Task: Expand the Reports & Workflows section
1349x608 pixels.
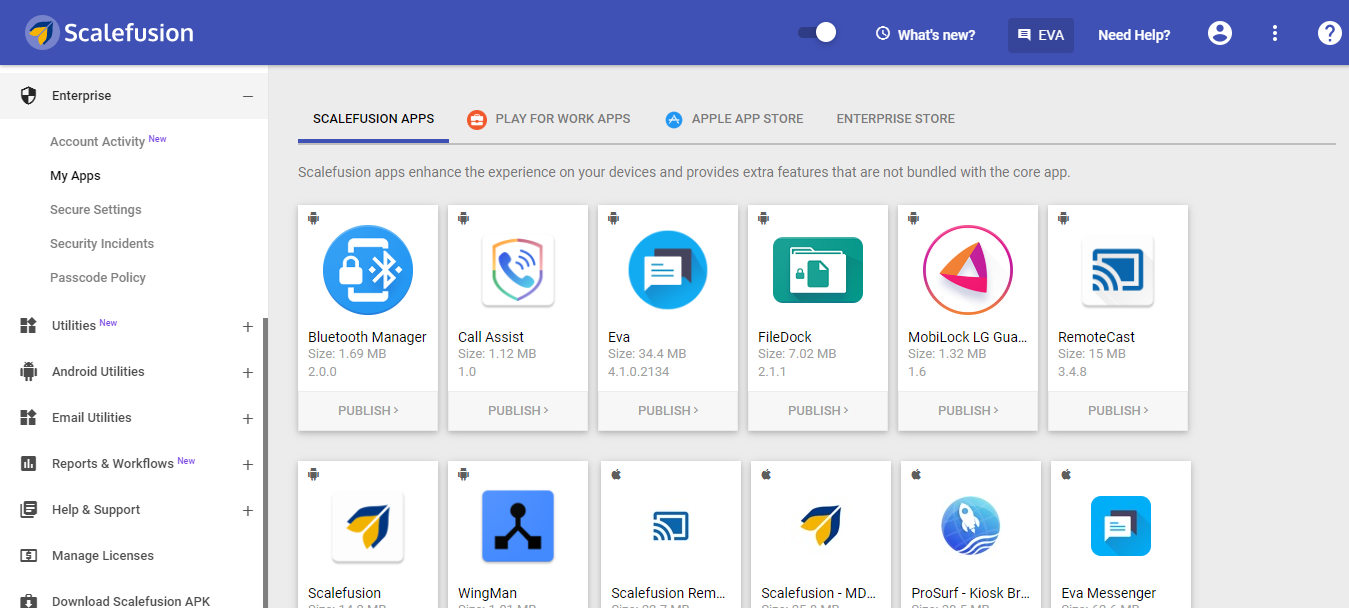Action: tap(248, 464)
